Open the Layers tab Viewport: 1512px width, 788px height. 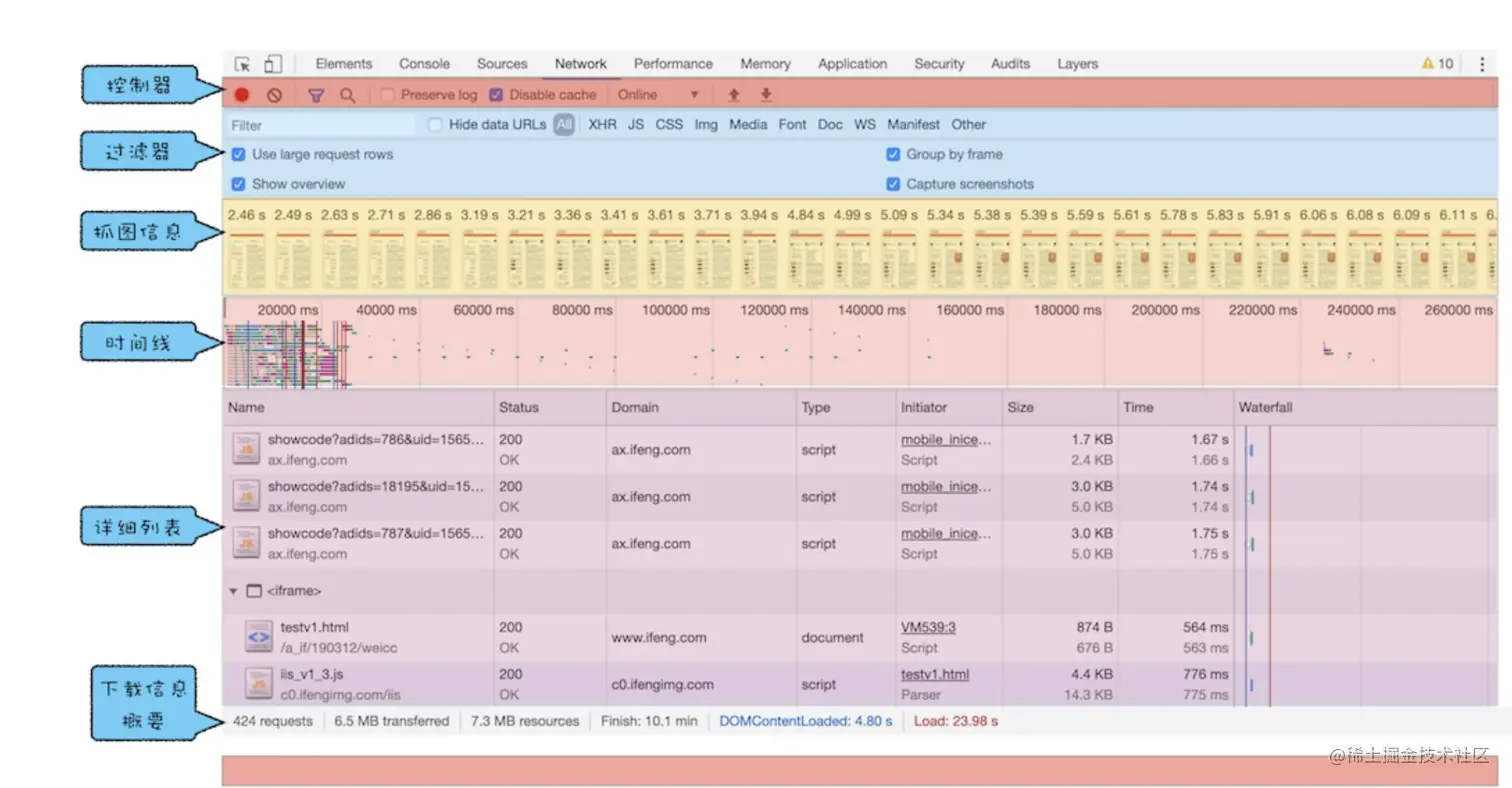[x=1078, y=64]
